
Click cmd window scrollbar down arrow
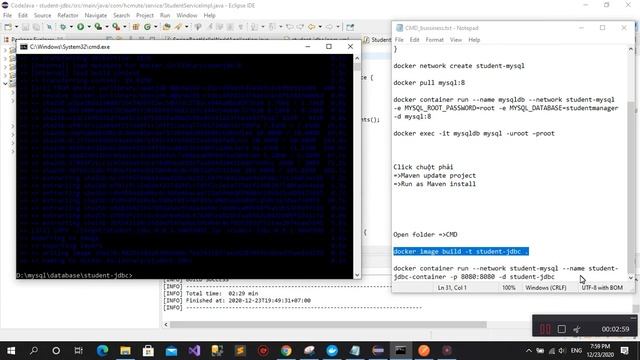(357, 275)
